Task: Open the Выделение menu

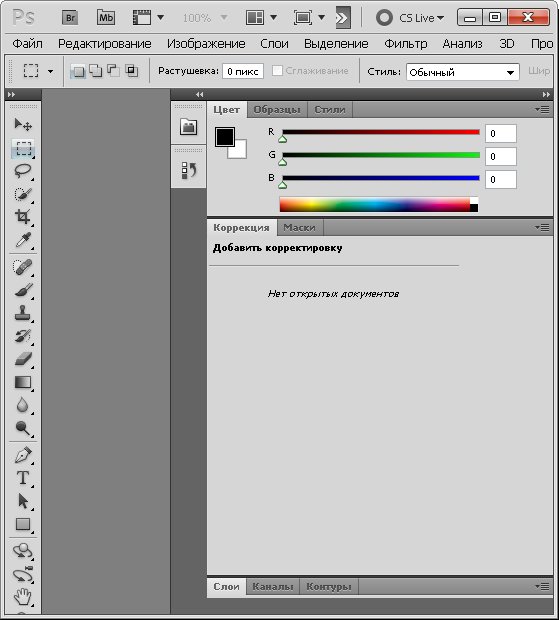Action: (336, 43)
